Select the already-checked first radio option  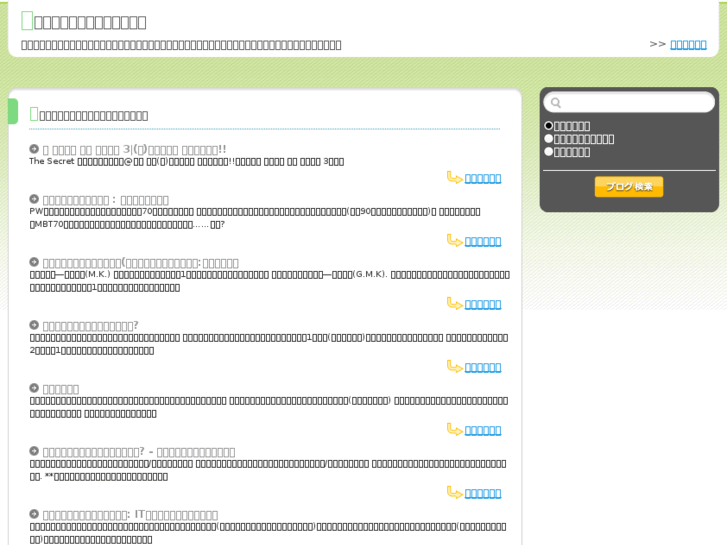coord(548,126)
